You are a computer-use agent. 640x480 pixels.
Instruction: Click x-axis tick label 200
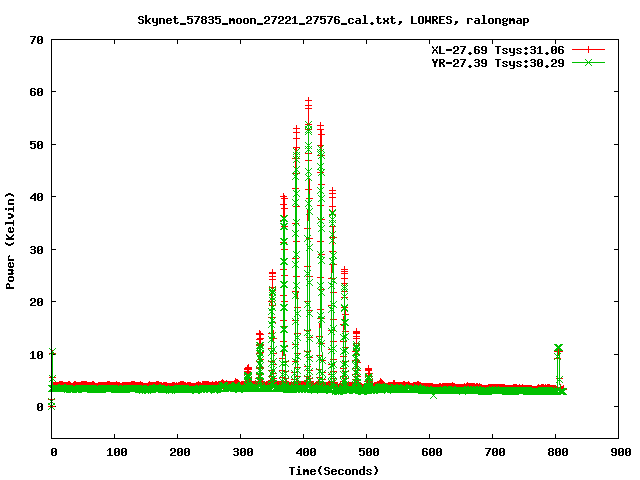click(x=180, y=452)
